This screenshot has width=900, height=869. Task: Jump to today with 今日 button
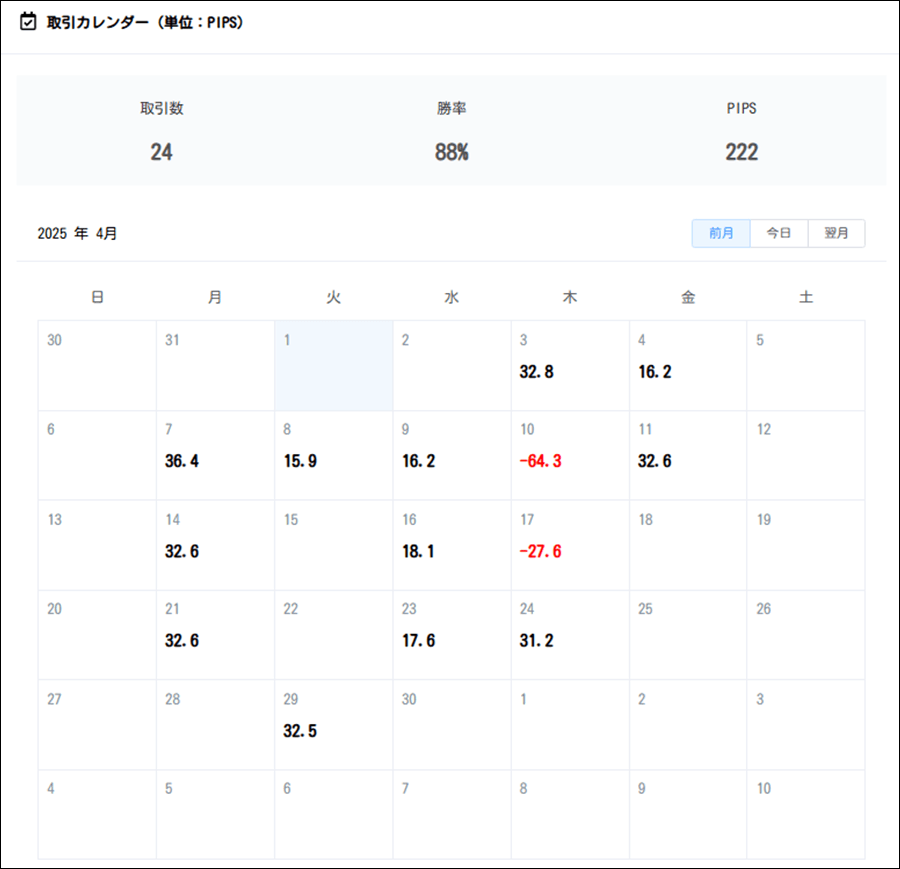779,233
